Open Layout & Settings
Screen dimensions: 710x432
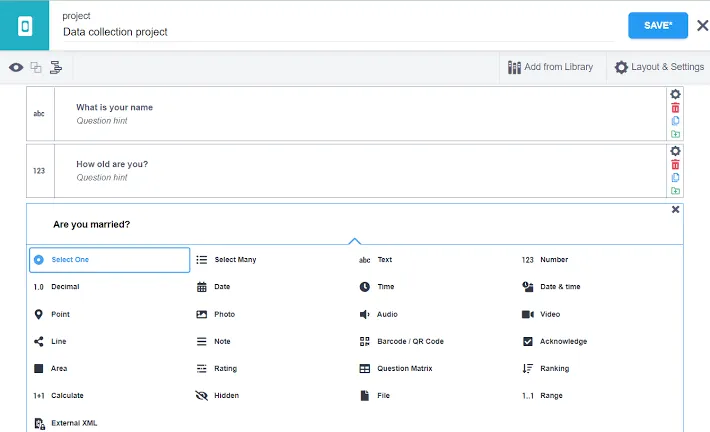(x=659, y=67)
